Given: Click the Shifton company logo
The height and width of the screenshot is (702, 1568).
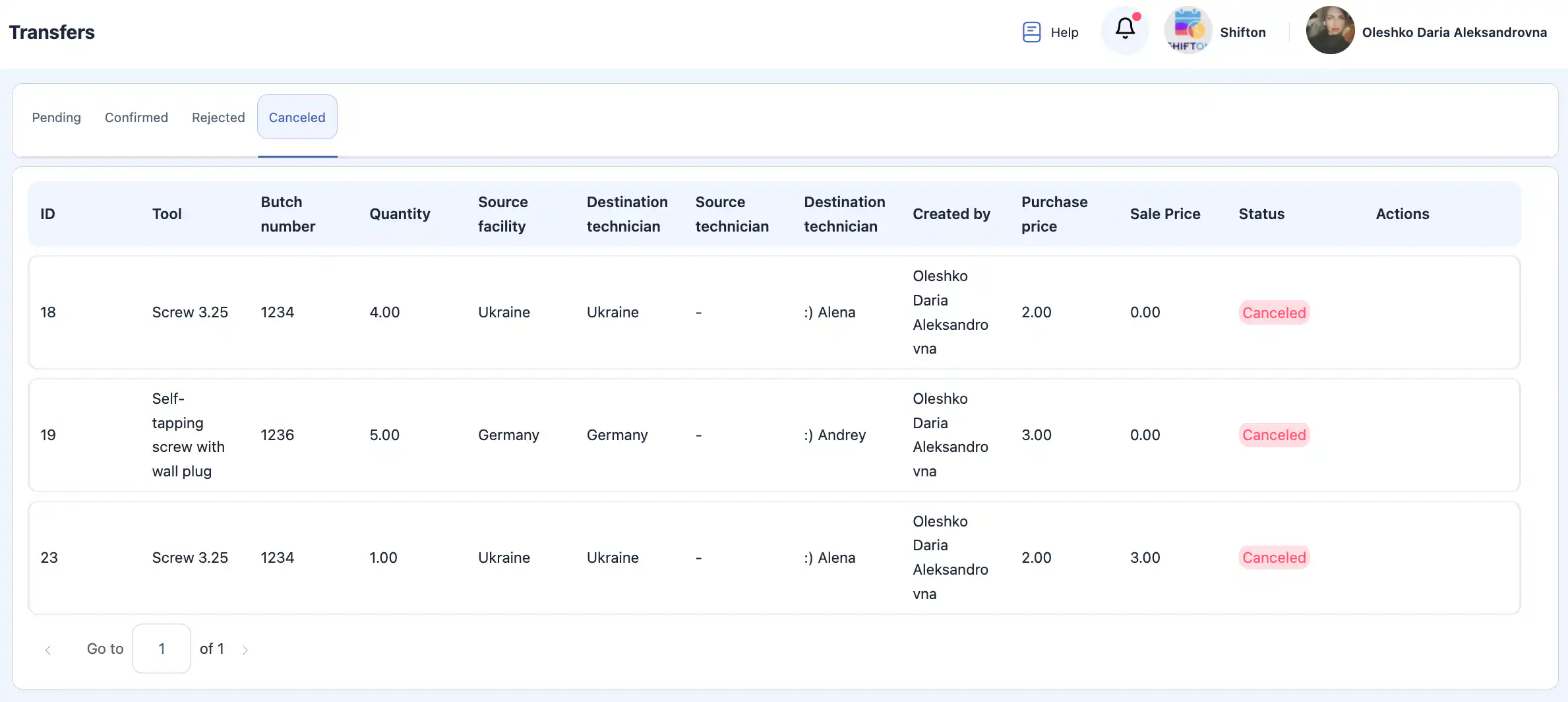Looking at the screenshot, I should pyautogui.click(x=1188, y=30).
